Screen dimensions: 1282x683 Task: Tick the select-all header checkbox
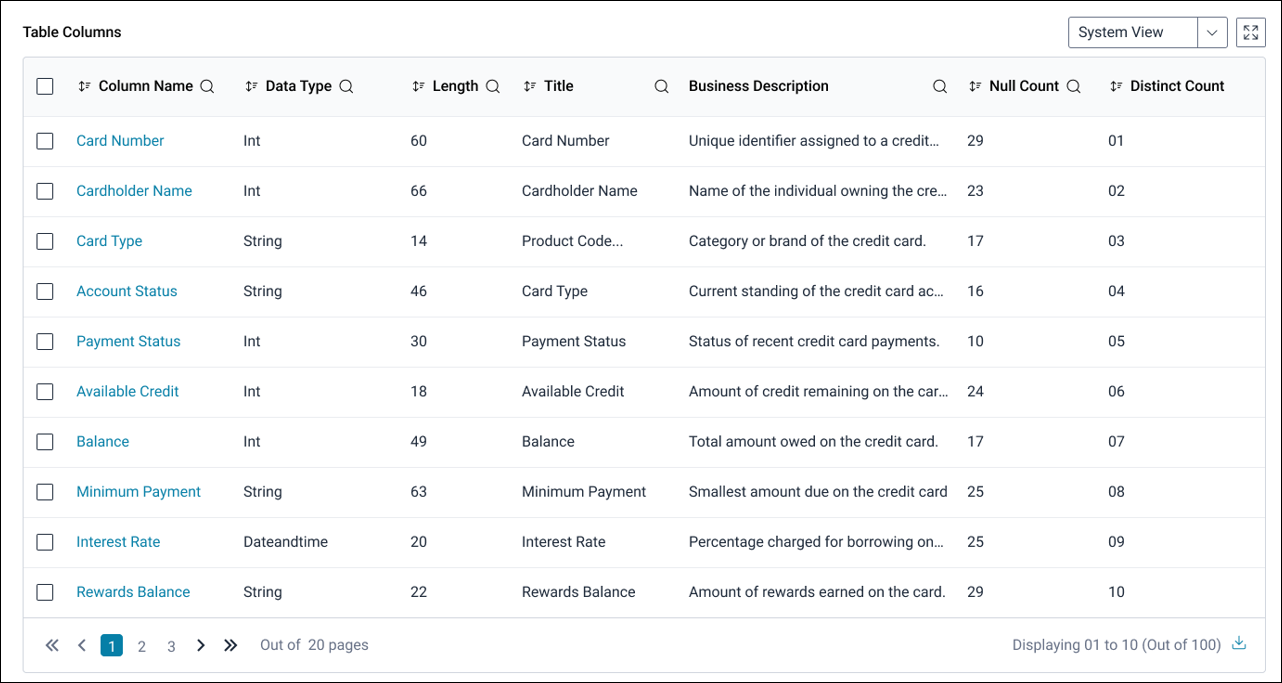(x=45, y=87)
